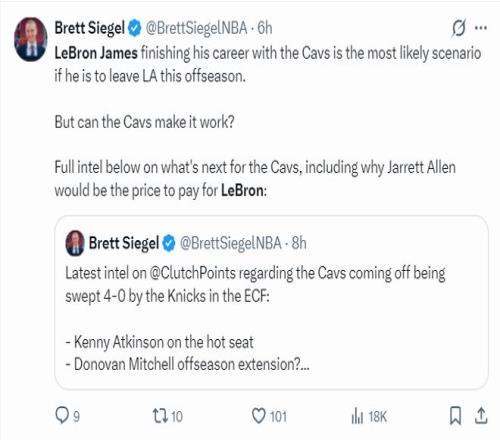Visit the @BrettSiegelNBA handle on main tweet
Image resolution: width=500 pixels, height=440 pixels.
[x=197, y=28]
